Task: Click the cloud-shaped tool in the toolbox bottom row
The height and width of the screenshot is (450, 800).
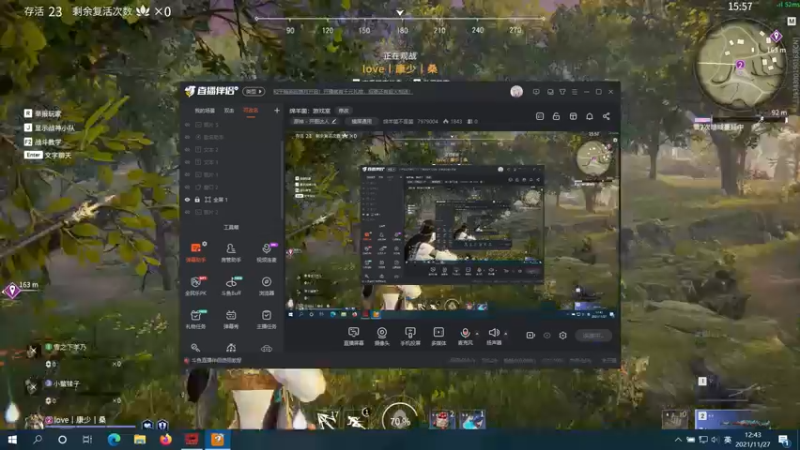Action: click(266, 348)
